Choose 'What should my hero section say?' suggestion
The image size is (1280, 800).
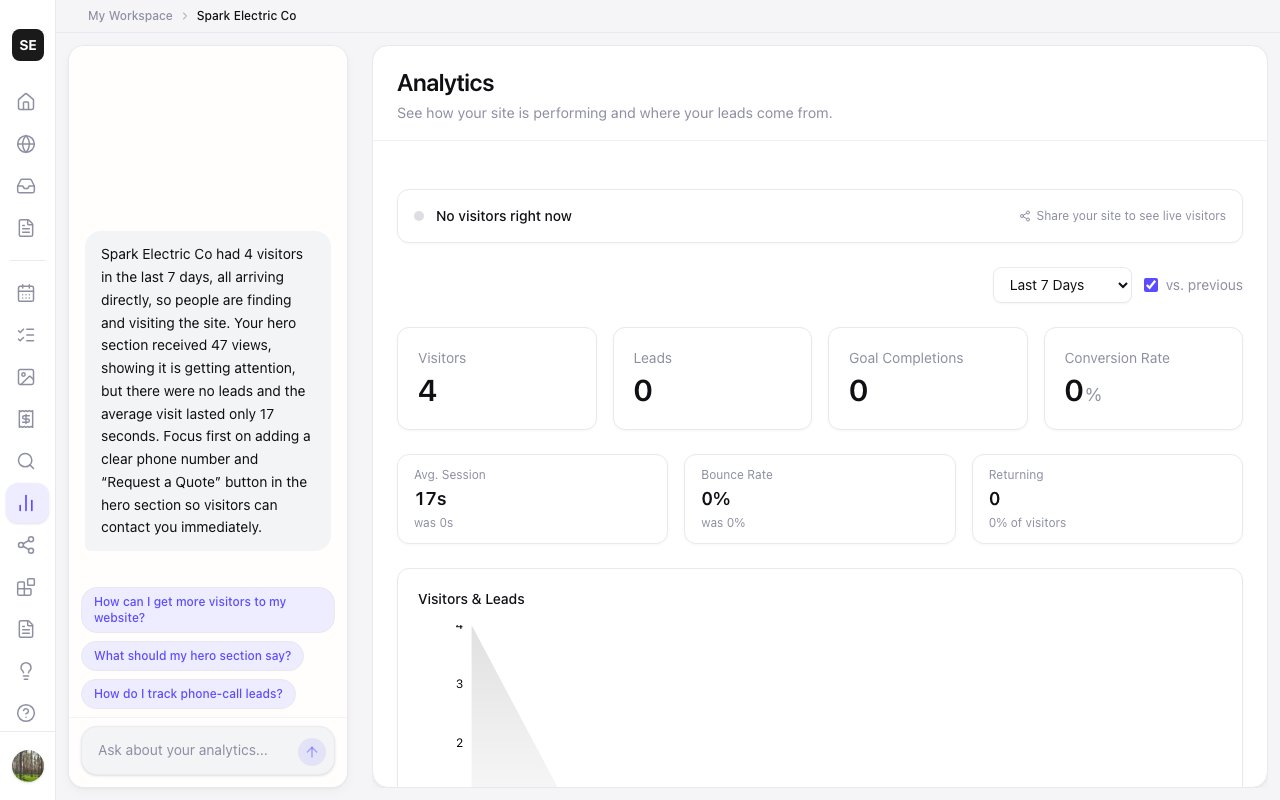pos(192,656)
